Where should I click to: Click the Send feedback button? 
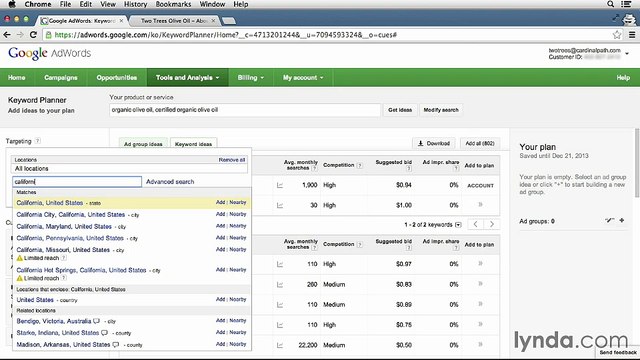(x=618, y=352)
